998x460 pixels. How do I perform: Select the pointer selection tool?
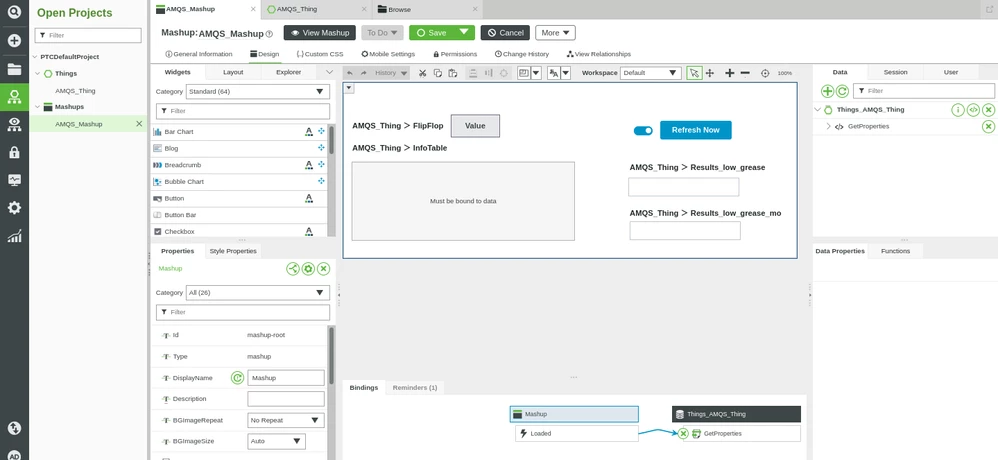coord(694,73)
